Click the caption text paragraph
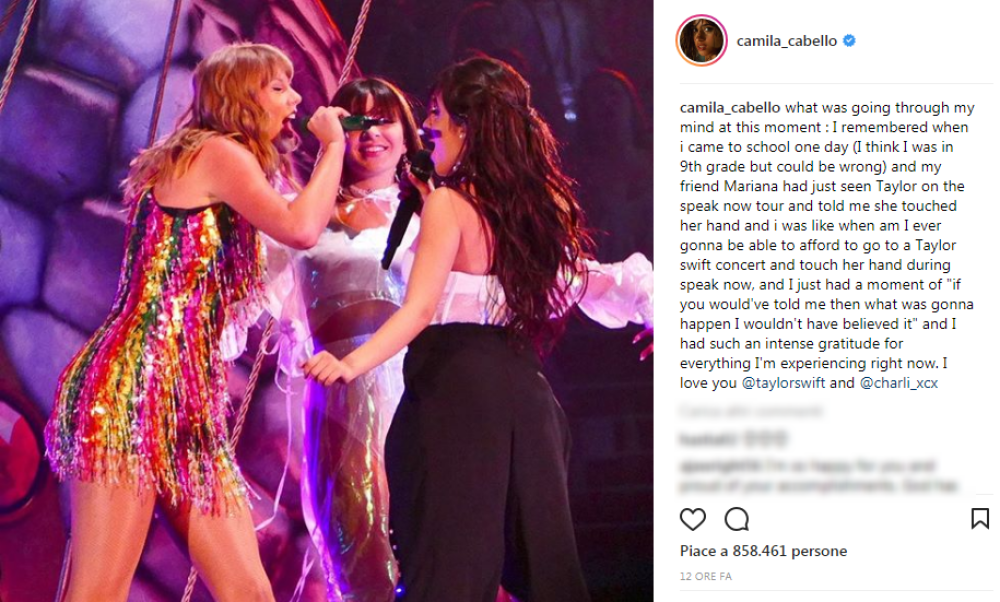Screen dimensions: 1000x602 point(827,246)
